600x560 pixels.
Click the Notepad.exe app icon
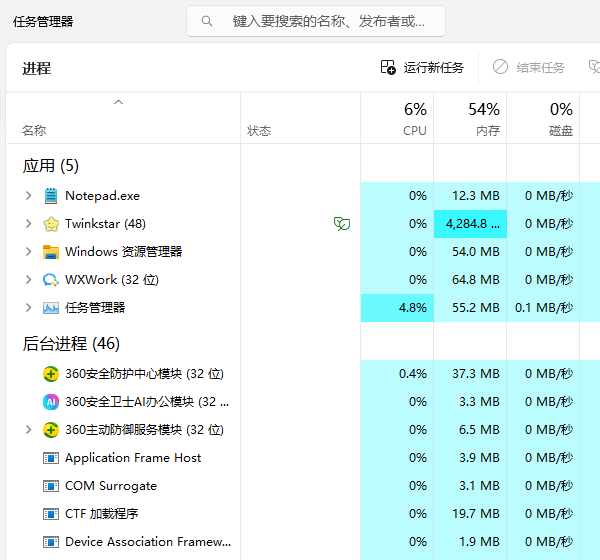pos(51,196)
